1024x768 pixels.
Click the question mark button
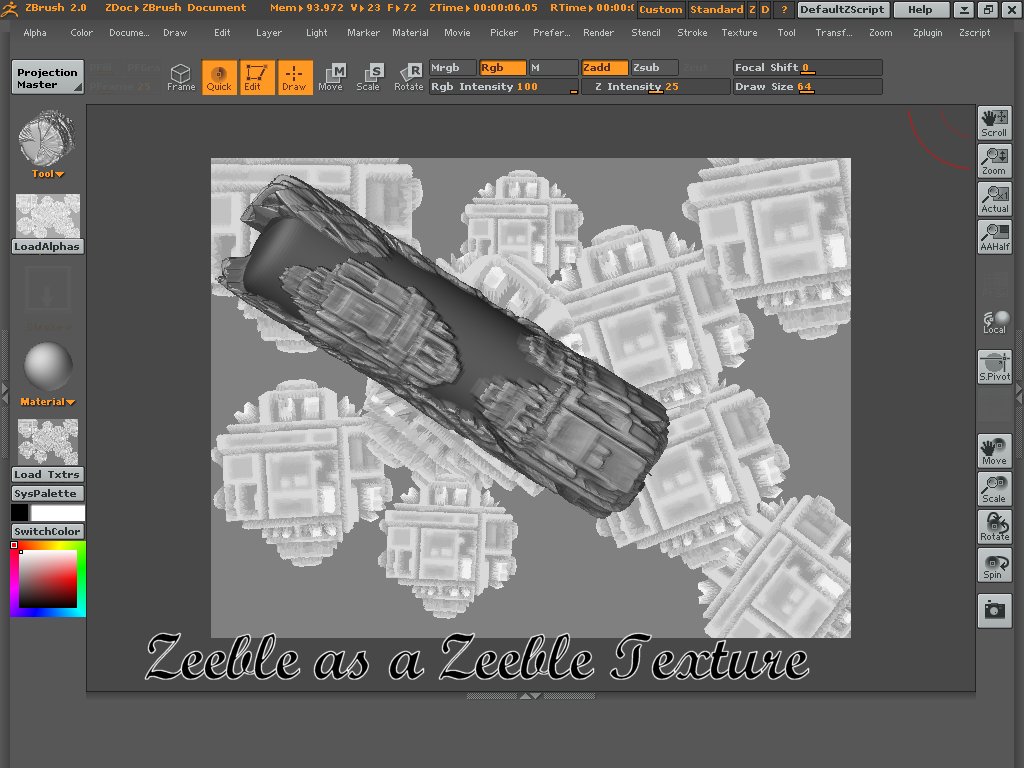click(x=784, y=10)
